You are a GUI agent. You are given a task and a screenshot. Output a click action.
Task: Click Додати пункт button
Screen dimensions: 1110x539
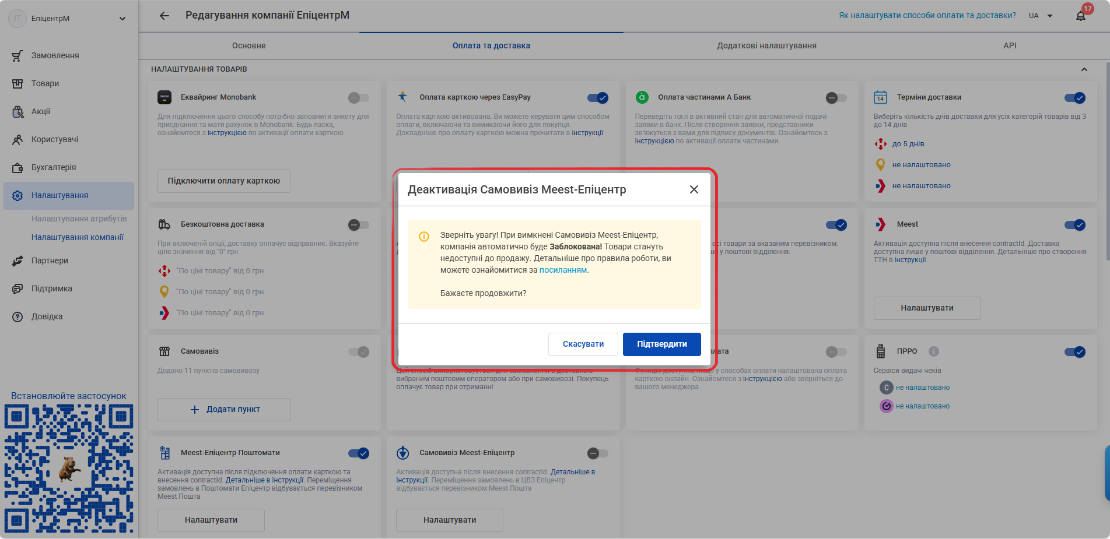tap(224, 409)
